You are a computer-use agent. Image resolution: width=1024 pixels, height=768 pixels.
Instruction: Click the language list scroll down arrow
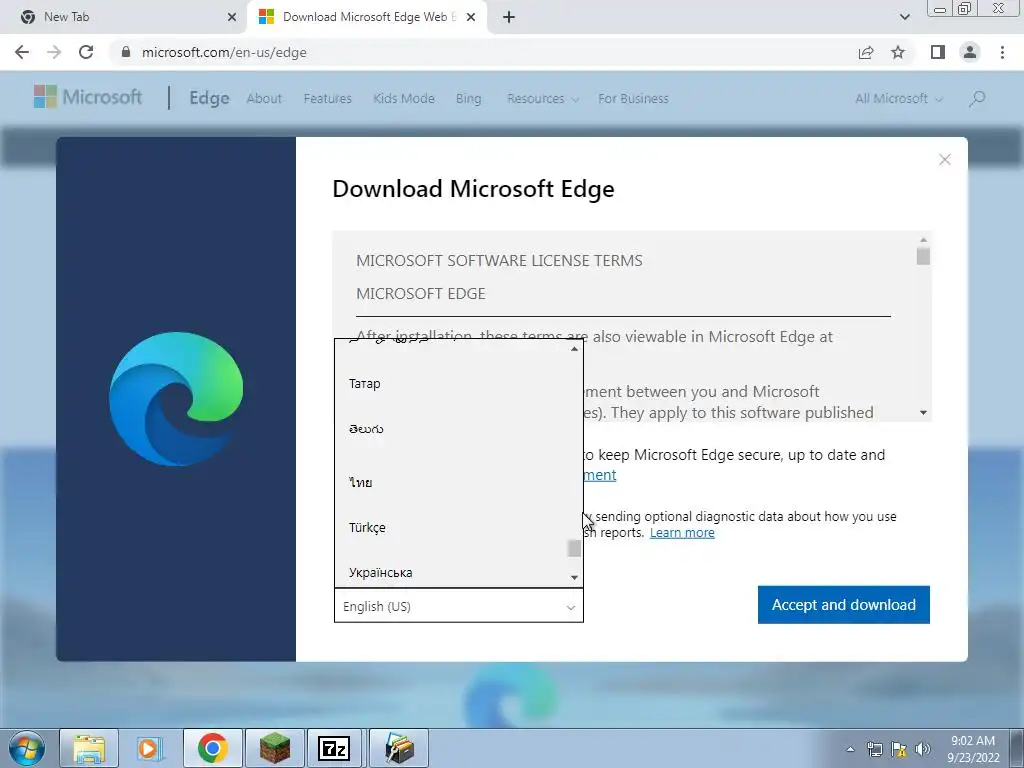click(574, 577)
